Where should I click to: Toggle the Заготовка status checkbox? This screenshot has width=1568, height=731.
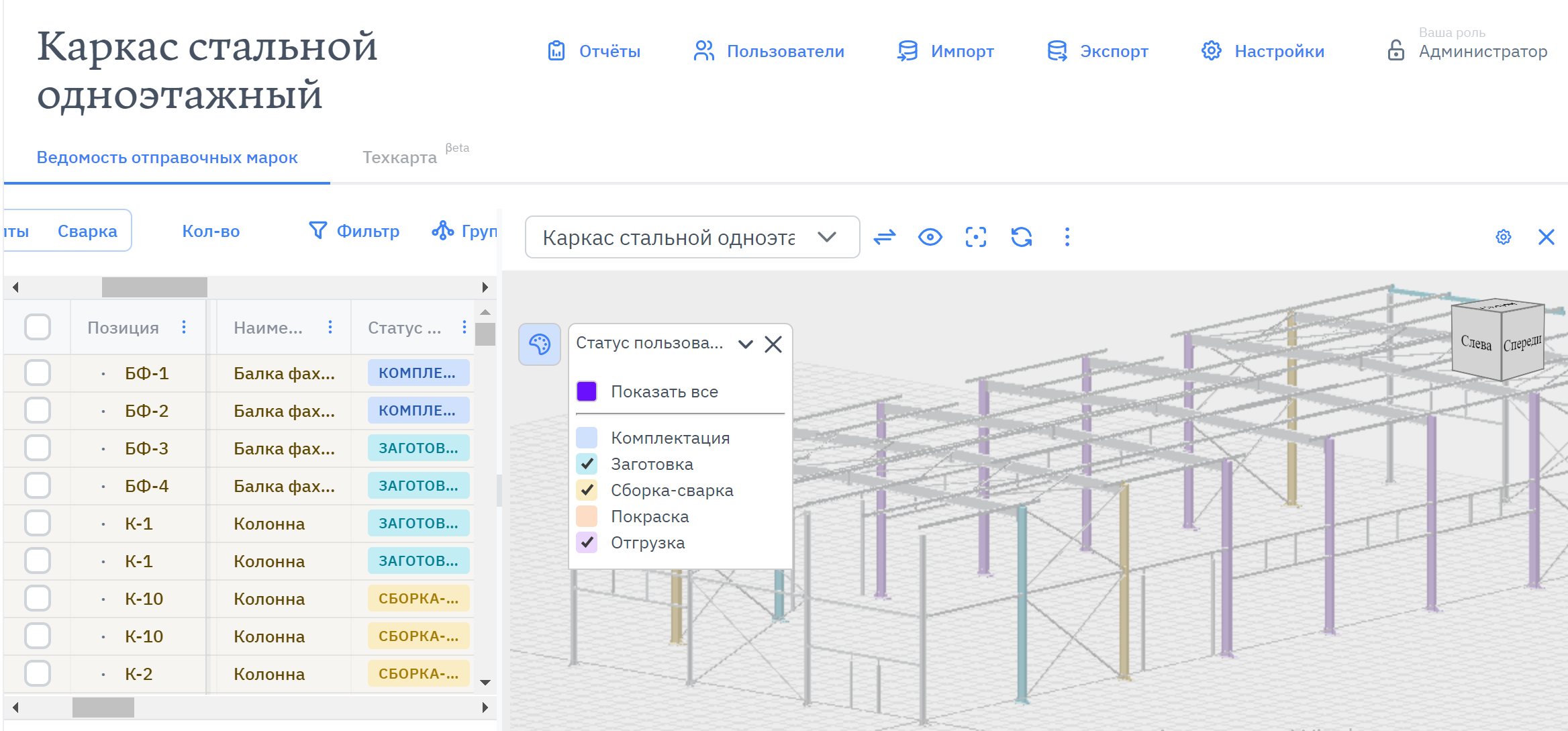tap(587, 464)
